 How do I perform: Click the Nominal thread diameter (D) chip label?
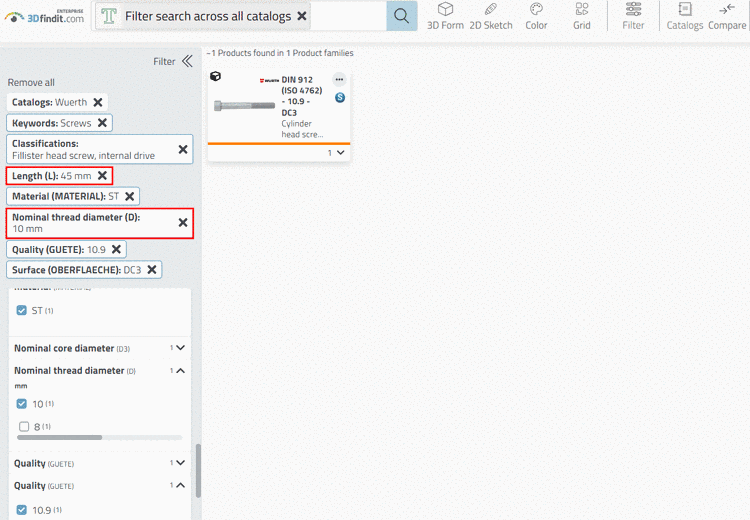pos(76,223)
